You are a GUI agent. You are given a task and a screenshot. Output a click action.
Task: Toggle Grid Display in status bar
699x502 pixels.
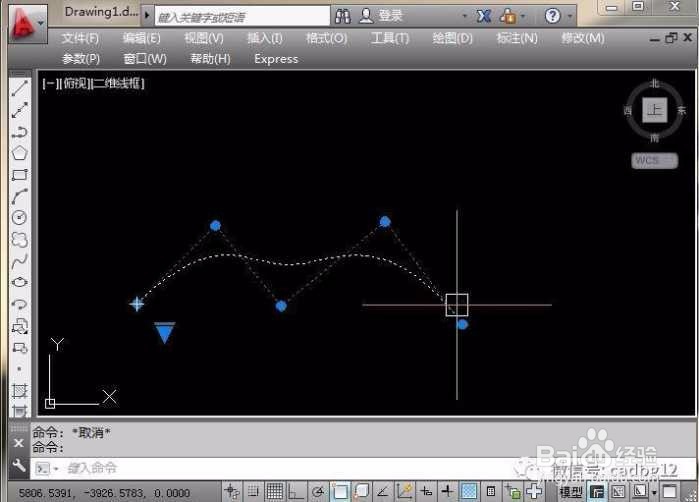pyautogui.click(x=275, y=492)
